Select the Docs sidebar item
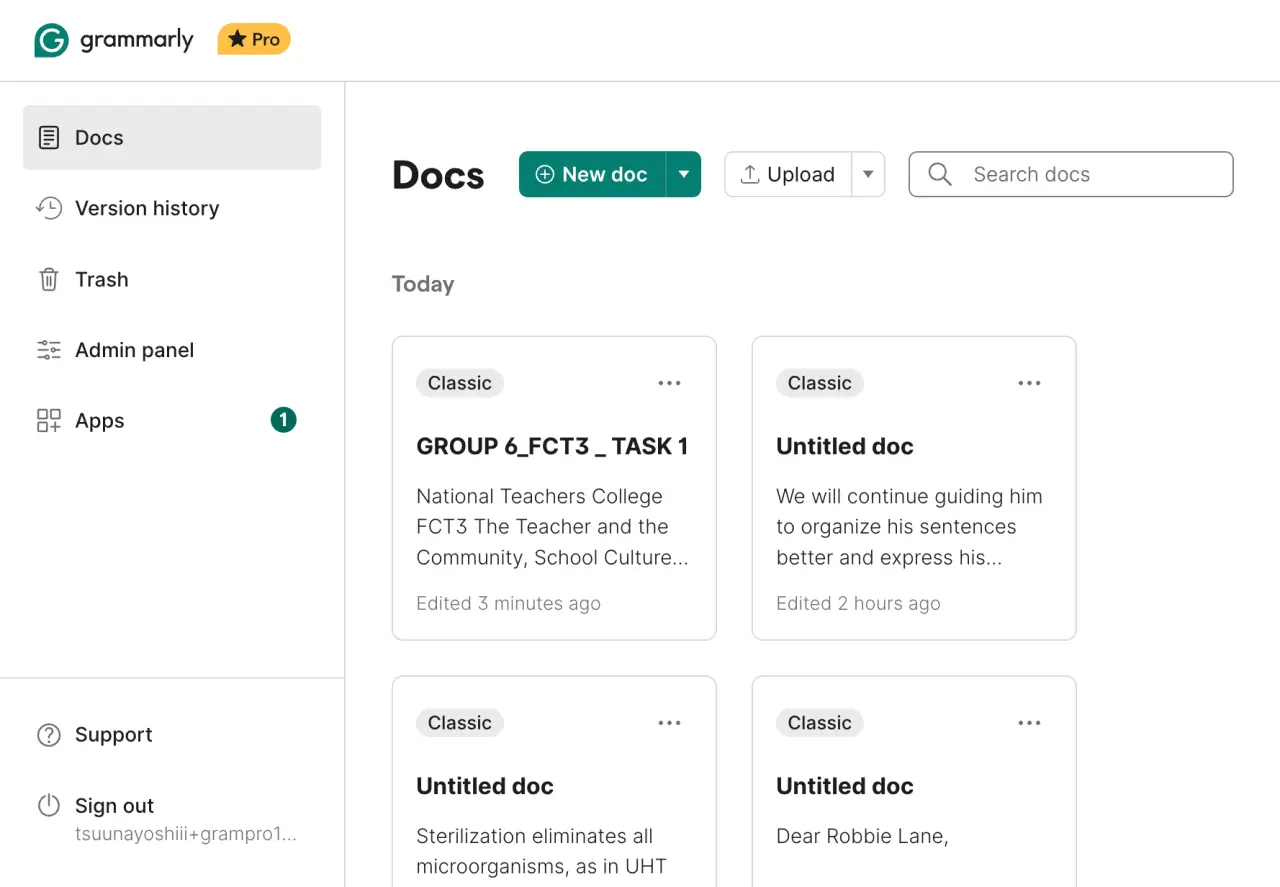This screenshot has width=1280, height=887. coord(172,137)
